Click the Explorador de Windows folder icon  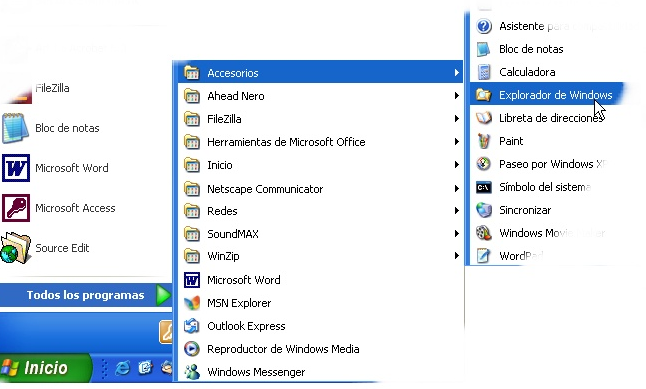coord(484,95)
